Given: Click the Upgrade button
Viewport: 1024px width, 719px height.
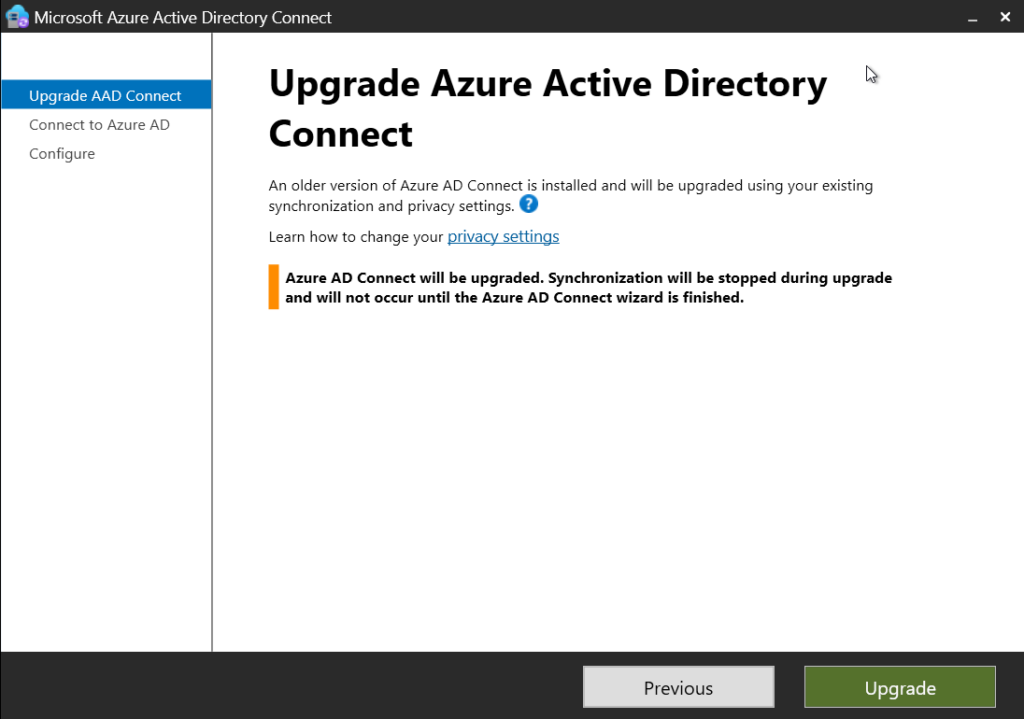Looking at the screenshot, I should [x=898, y=687].
